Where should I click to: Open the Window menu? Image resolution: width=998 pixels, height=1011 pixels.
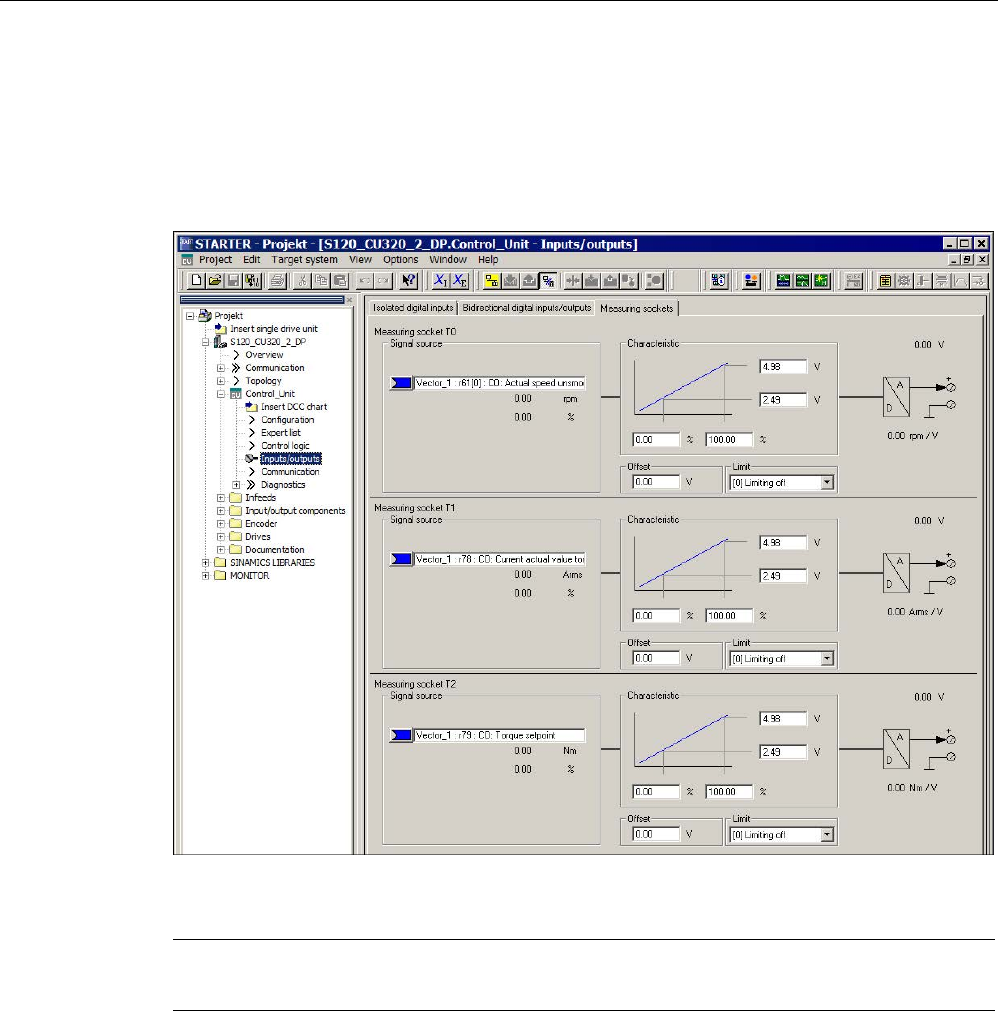pos(448,259)
